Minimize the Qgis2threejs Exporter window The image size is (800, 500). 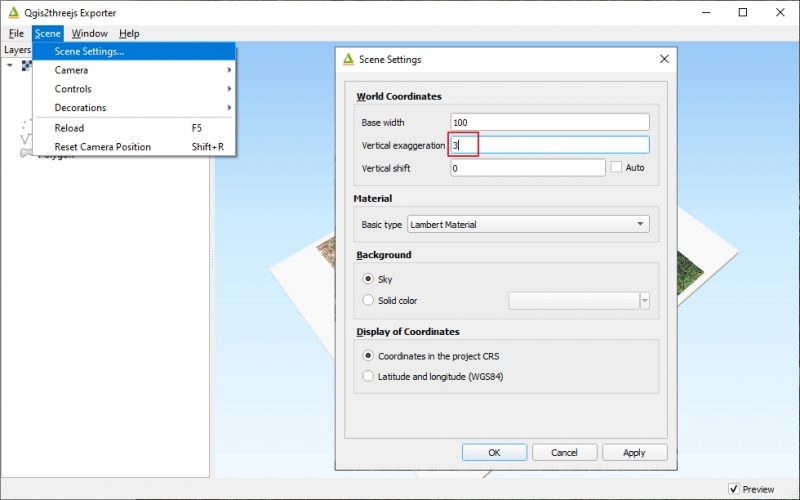coord(706,12)
